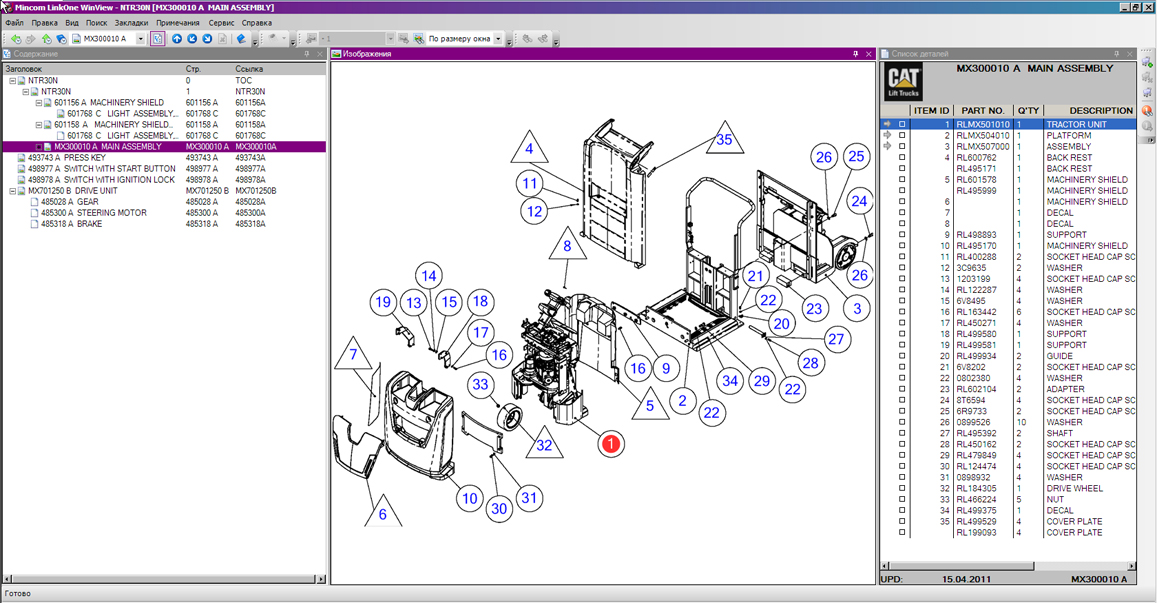
Task: Collapse the MX701250 B DRIVE UNIT node
Action: pyautogui.click(x=12, y=191)
